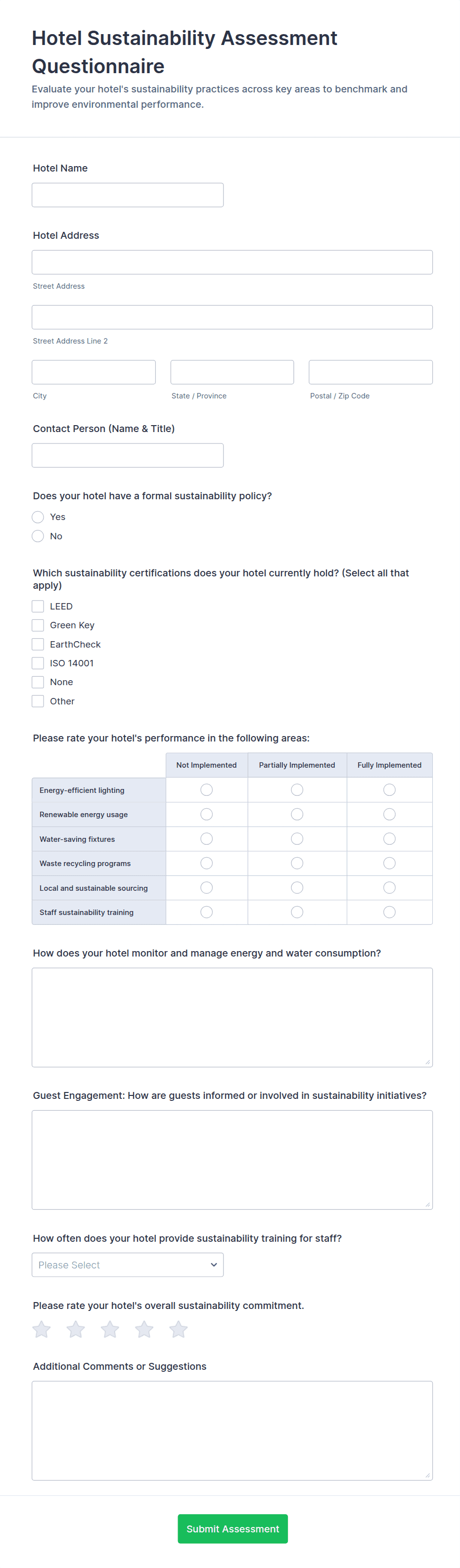
Task: Mark Renewable energy usage as Not Implemented
Action: tap(207, 814)
